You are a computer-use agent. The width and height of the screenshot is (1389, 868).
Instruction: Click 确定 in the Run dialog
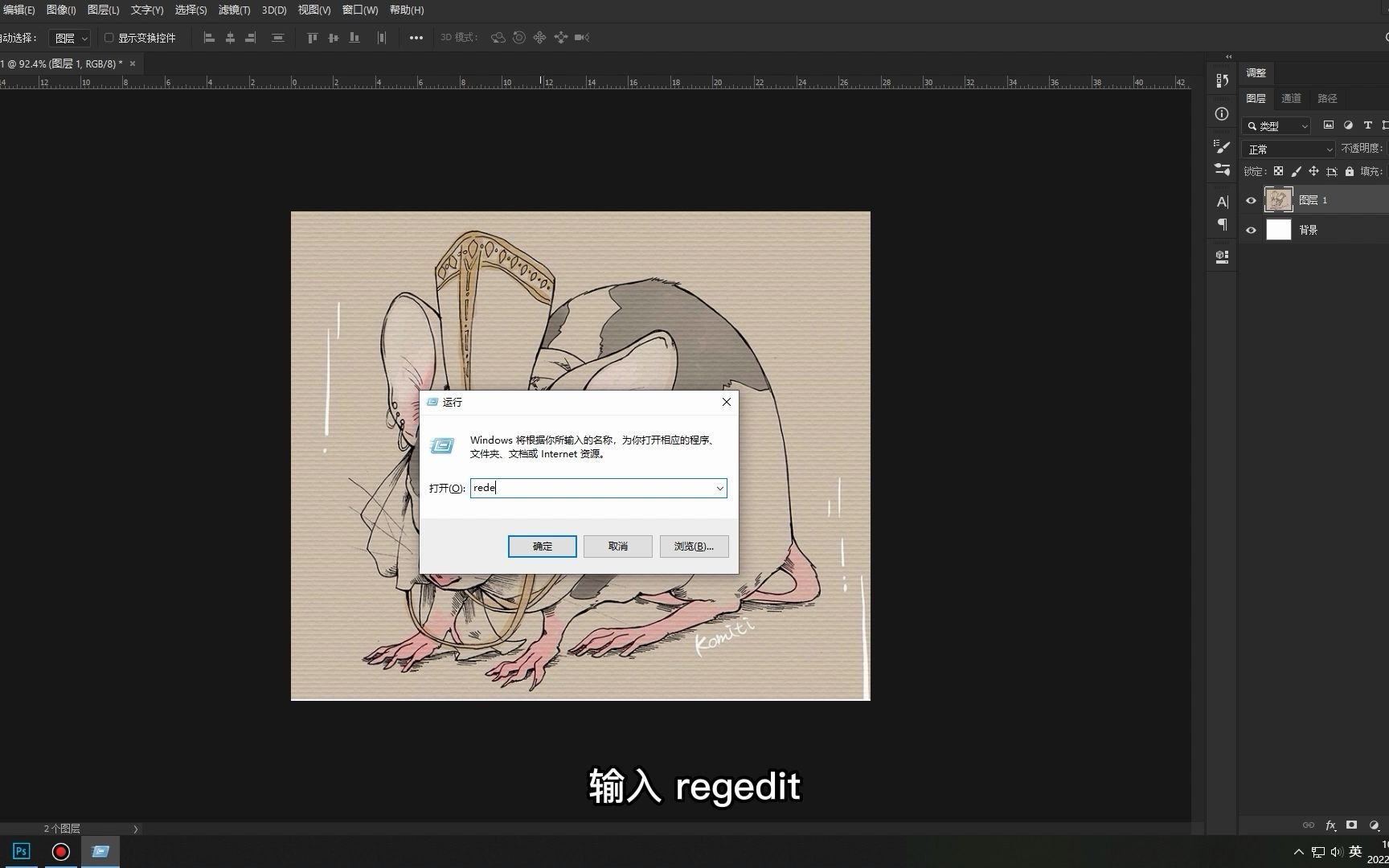tap(543, 547)
